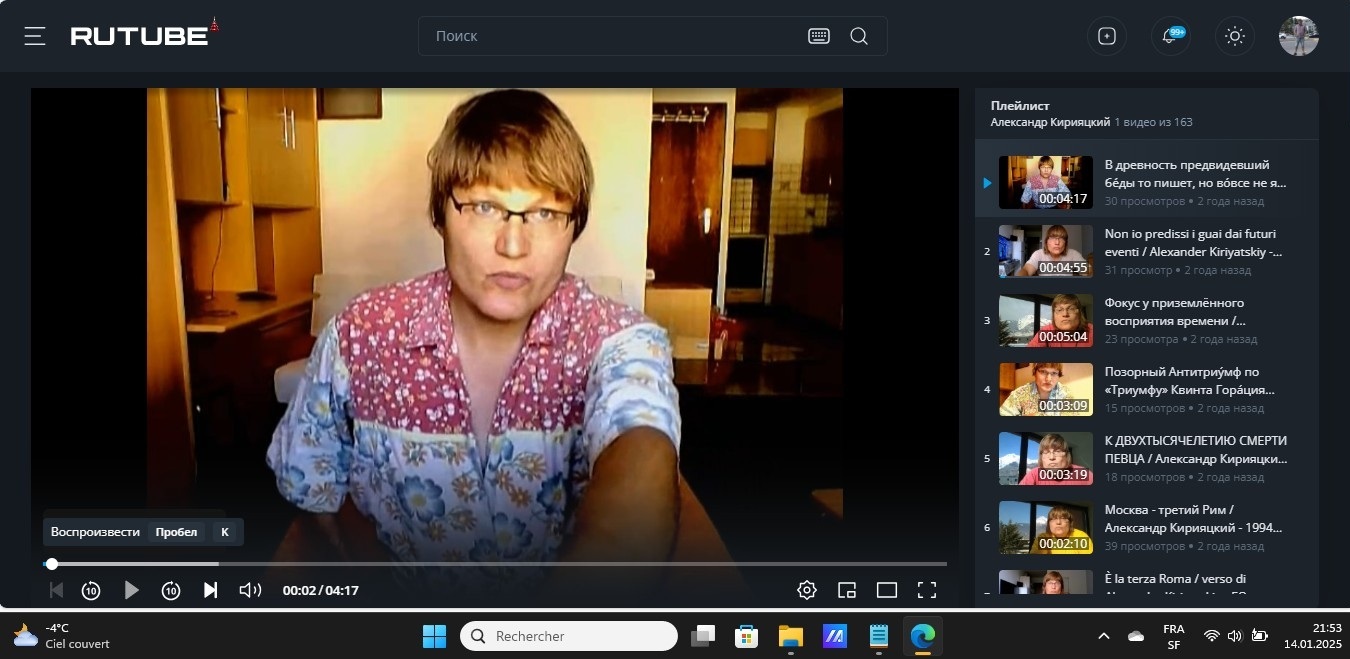Skip forward 10 seconds in the video
The width and height of the screenshot is (1350, 659).
(171, 590)
